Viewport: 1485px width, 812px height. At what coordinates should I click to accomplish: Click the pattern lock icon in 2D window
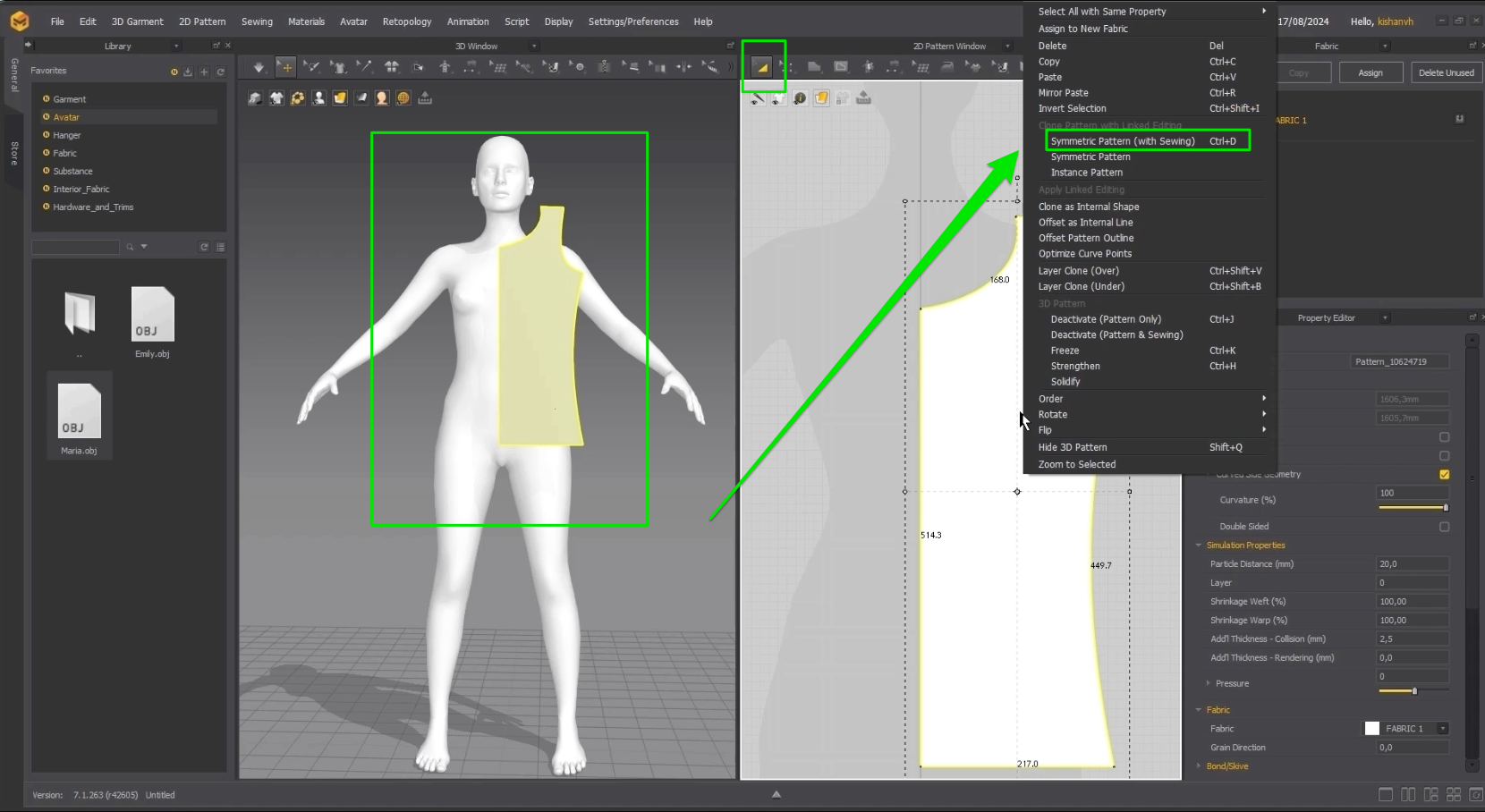[x=843, y=98]
